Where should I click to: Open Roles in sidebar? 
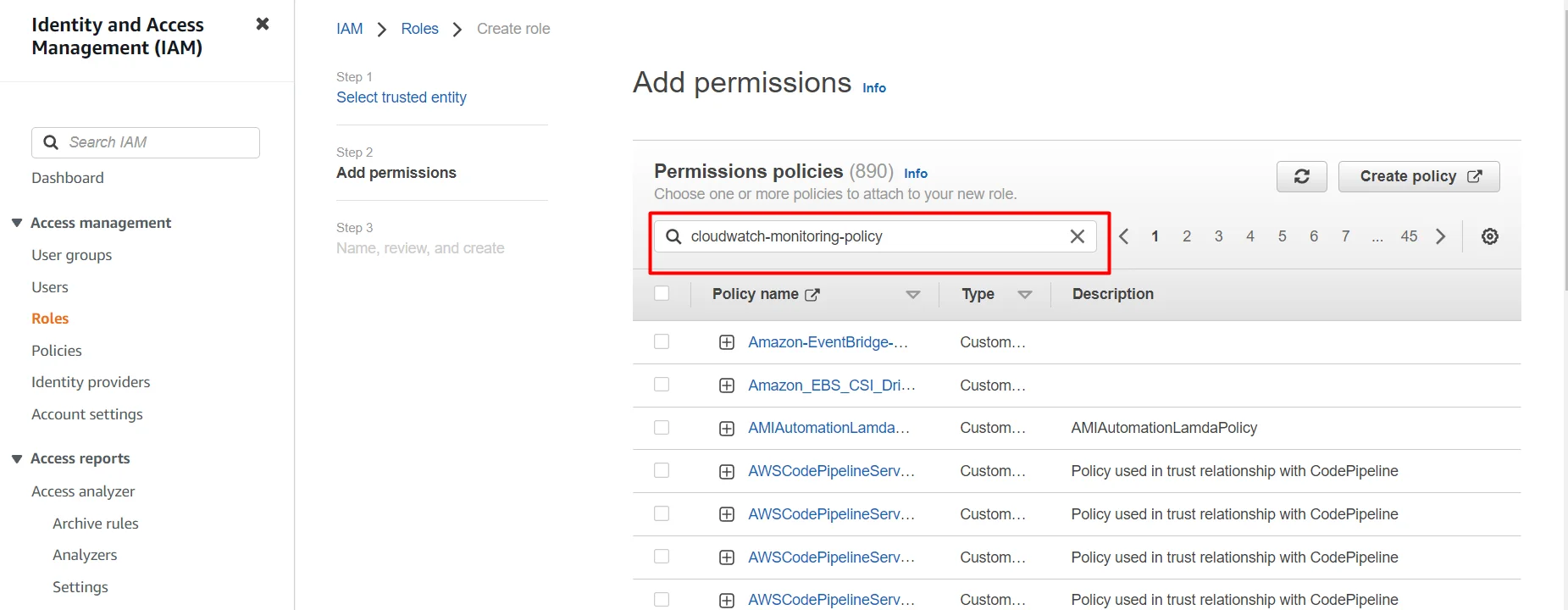coord(50,319)
